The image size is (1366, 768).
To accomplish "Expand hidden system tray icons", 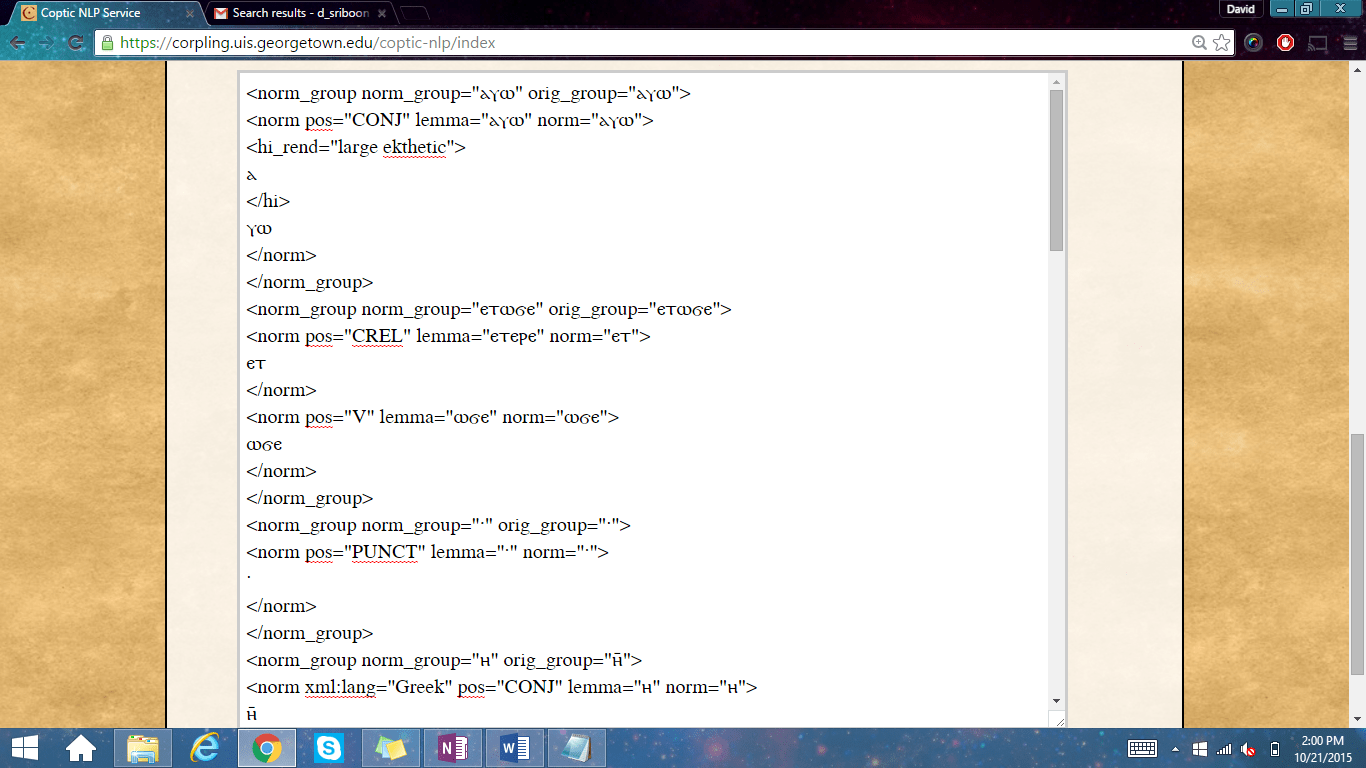I will pyautogui.click(x=1174, y=749).
